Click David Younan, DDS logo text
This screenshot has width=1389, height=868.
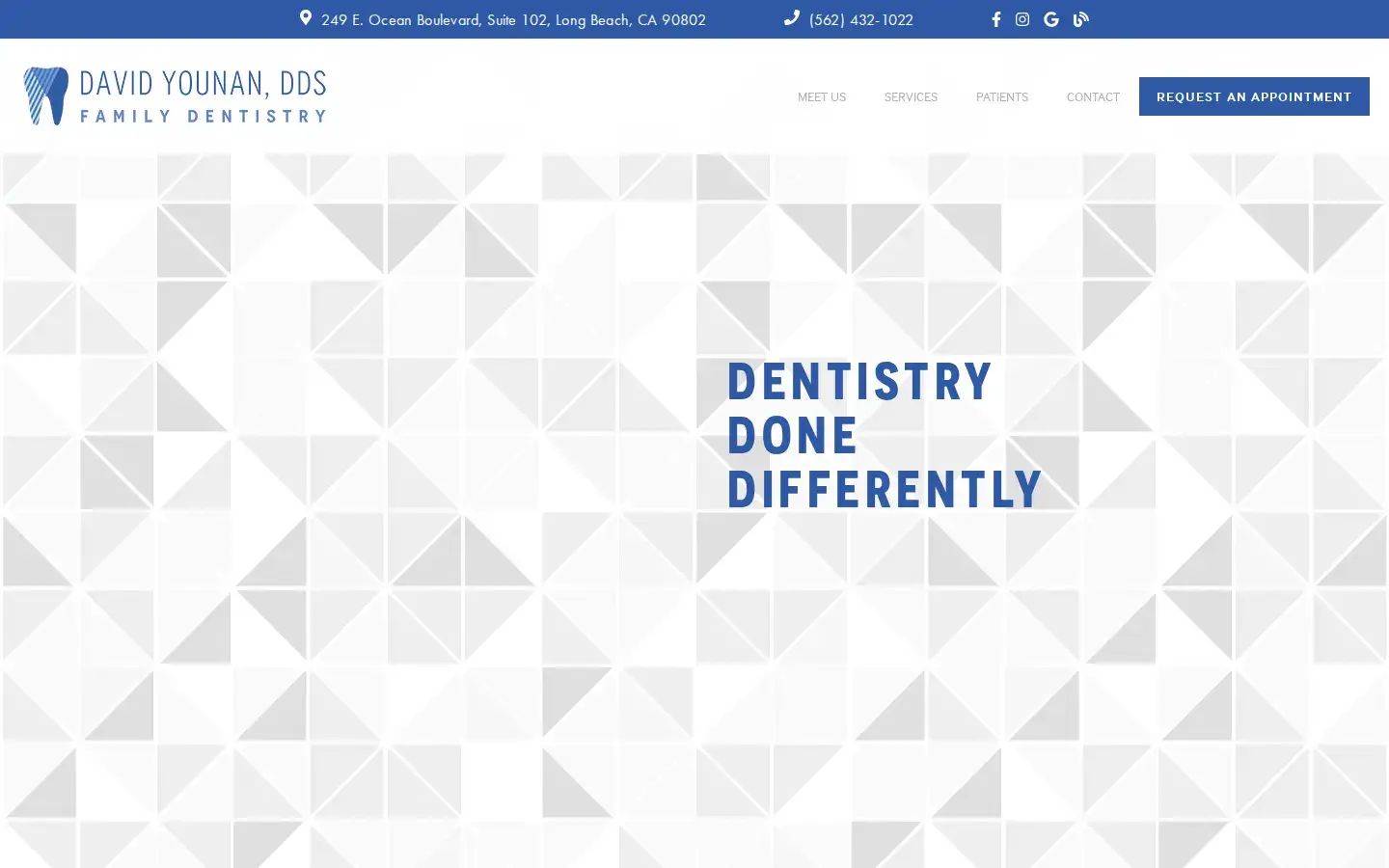(x=203, y=84)
